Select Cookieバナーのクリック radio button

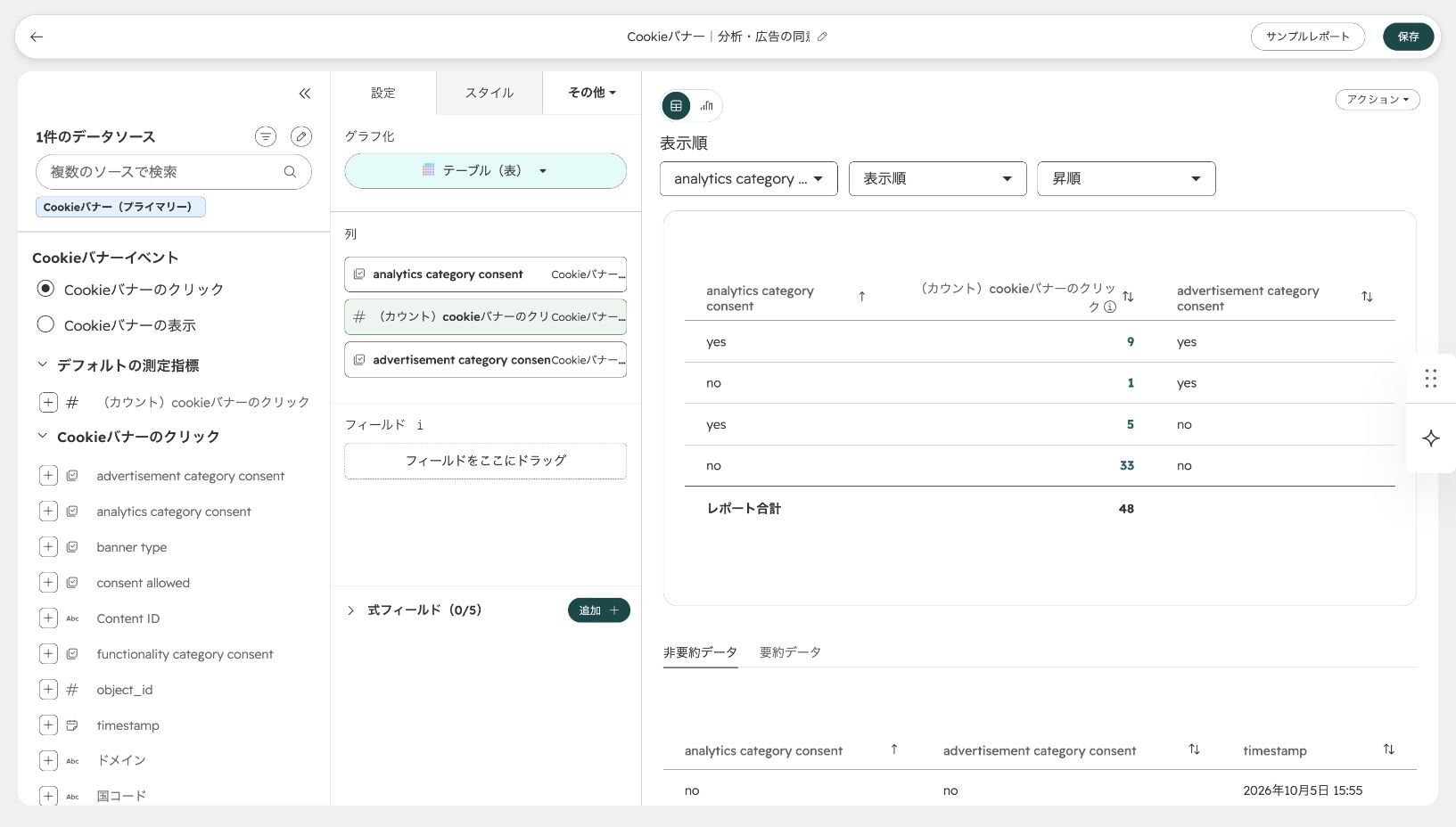click(x=45, y=289)
